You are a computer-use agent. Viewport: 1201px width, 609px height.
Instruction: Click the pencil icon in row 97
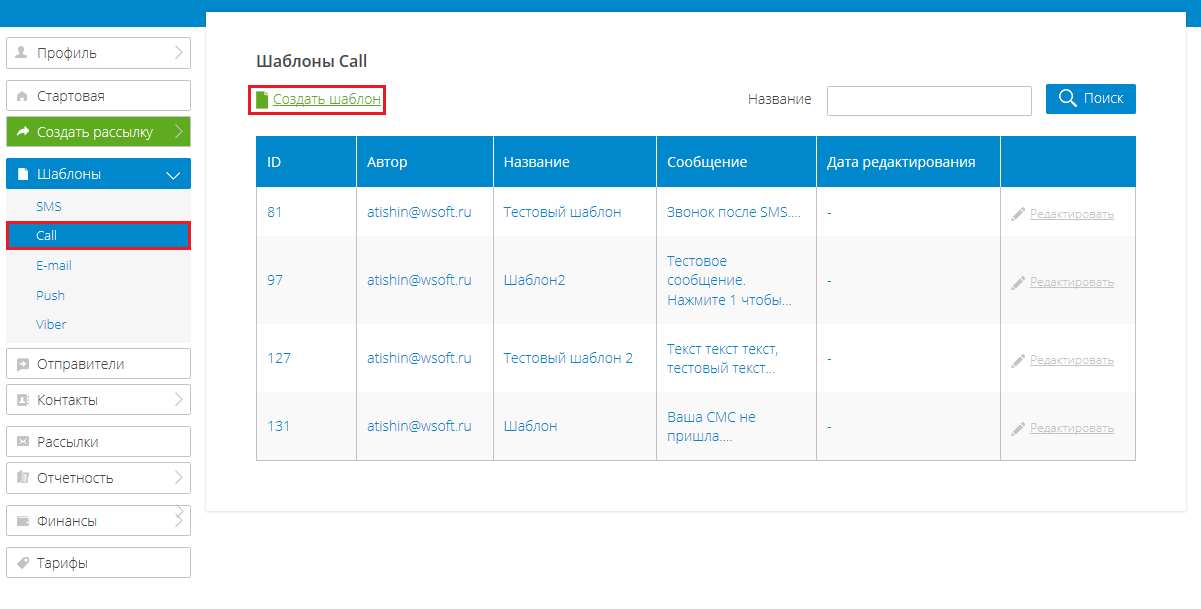[1018, 282]
